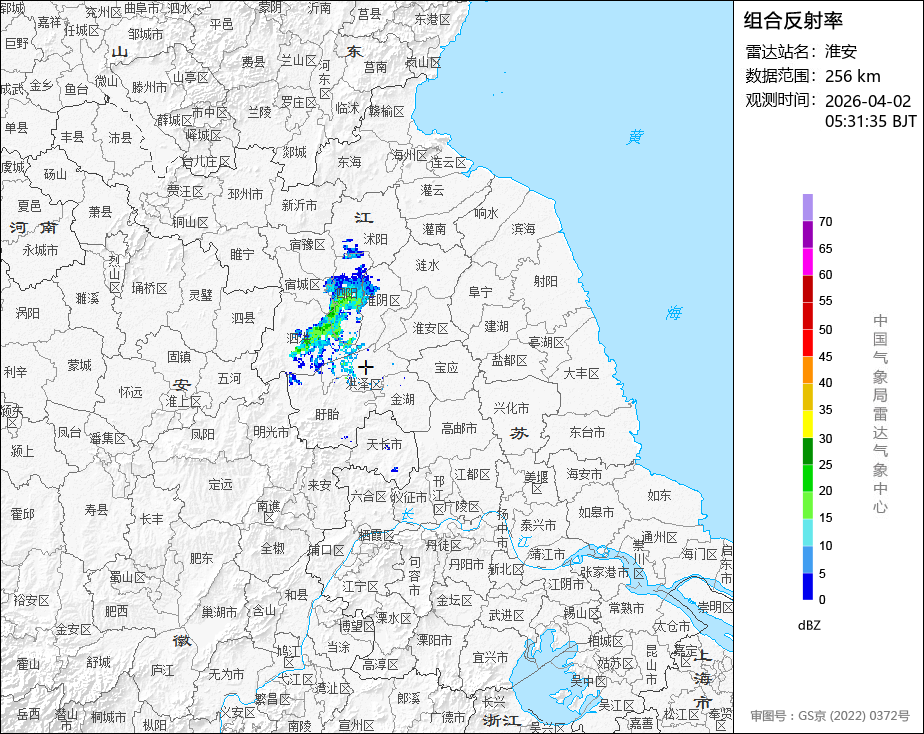Screen dimensions: 924x734
Task: Click the 审图号 GS京 (2022) 0372号 text
Action: [830, 716]
